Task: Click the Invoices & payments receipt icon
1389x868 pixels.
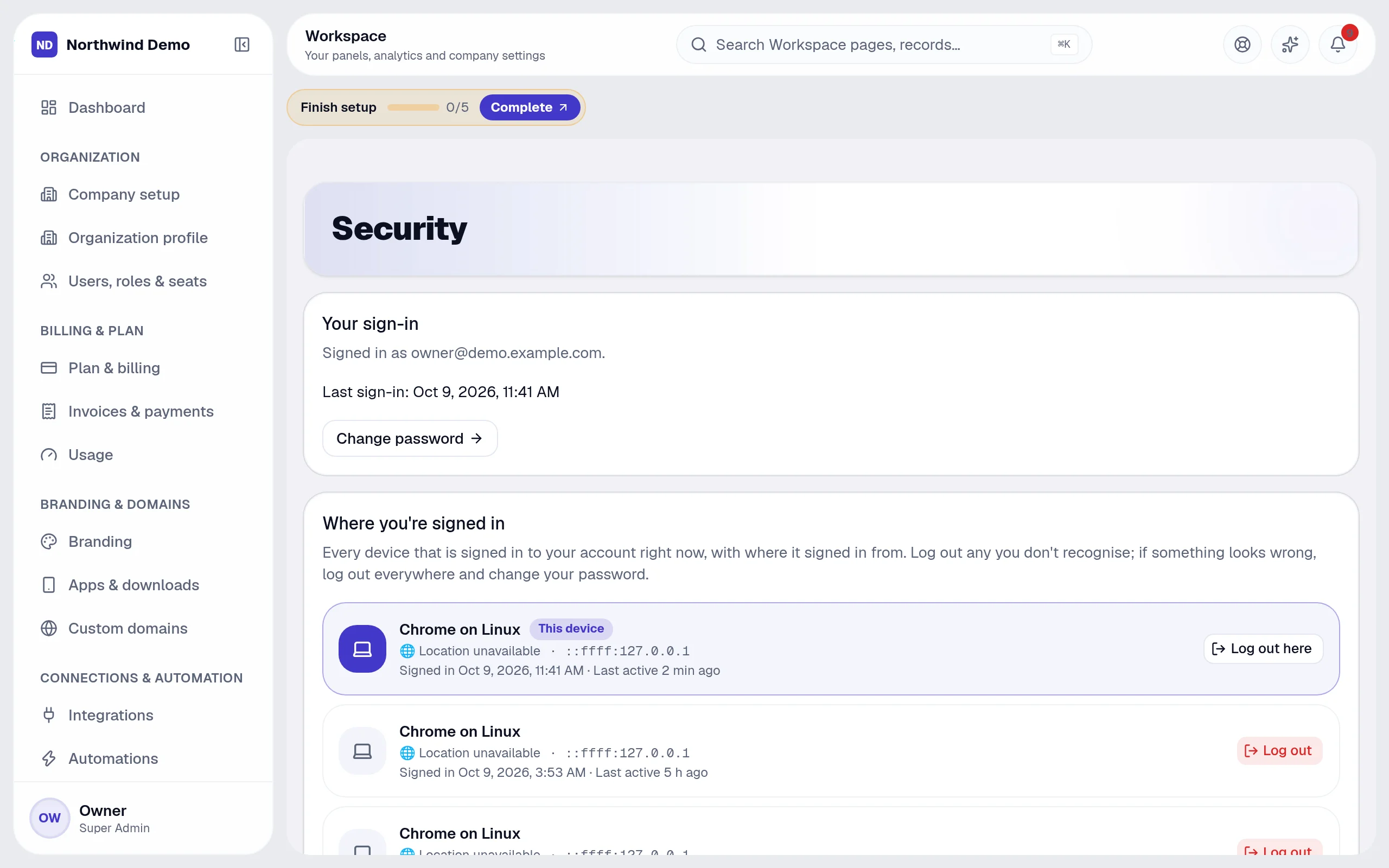Action: pos(49,411)
